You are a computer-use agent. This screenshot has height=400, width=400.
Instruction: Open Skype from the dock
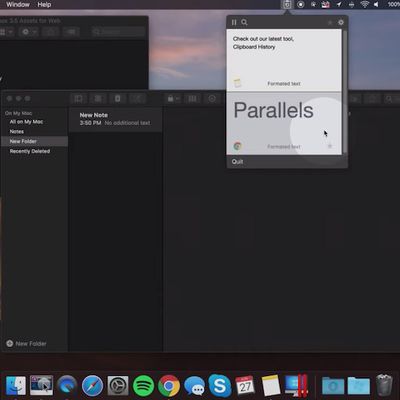(220, 386)
